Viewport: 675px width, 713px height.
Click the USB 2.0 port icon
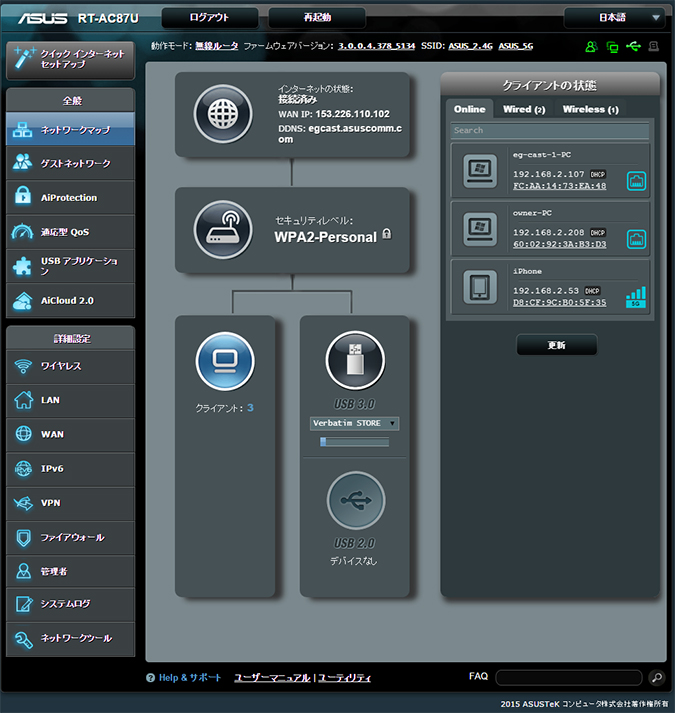click(356, 500)
